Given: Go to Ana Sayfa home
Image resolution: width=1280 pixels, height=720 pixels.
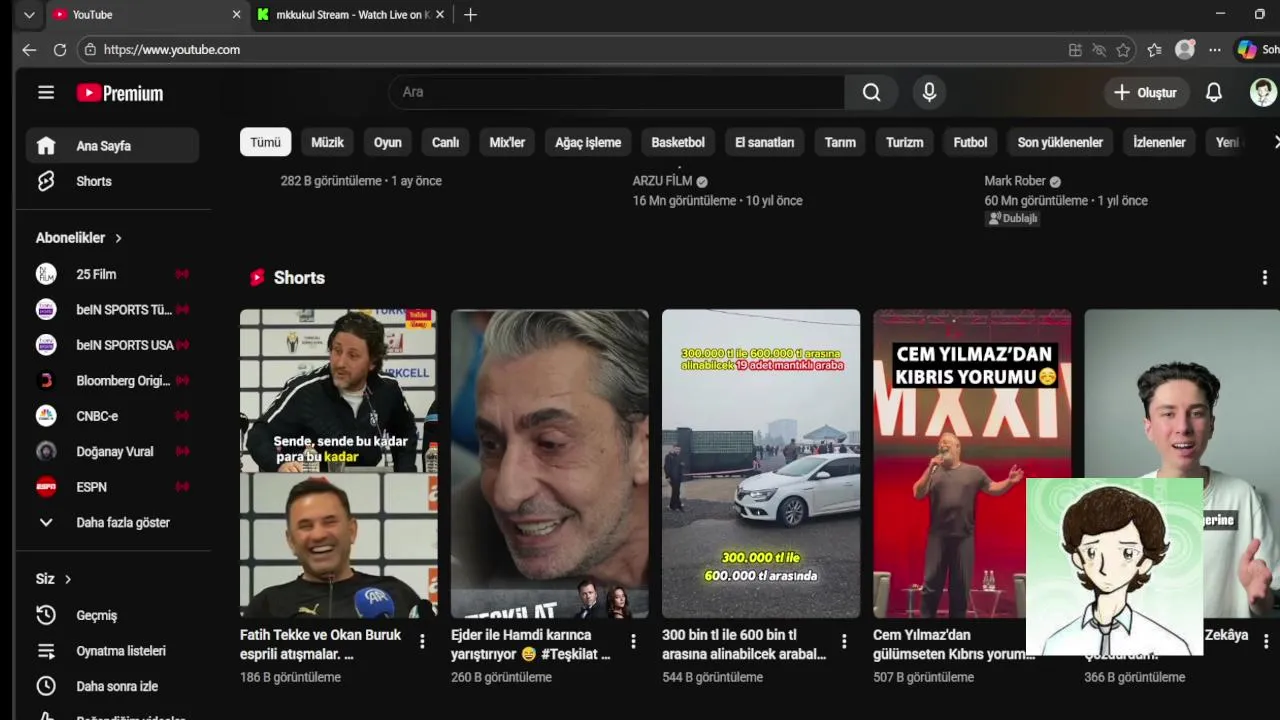Looking at the screenshot, I should [113, 146].
